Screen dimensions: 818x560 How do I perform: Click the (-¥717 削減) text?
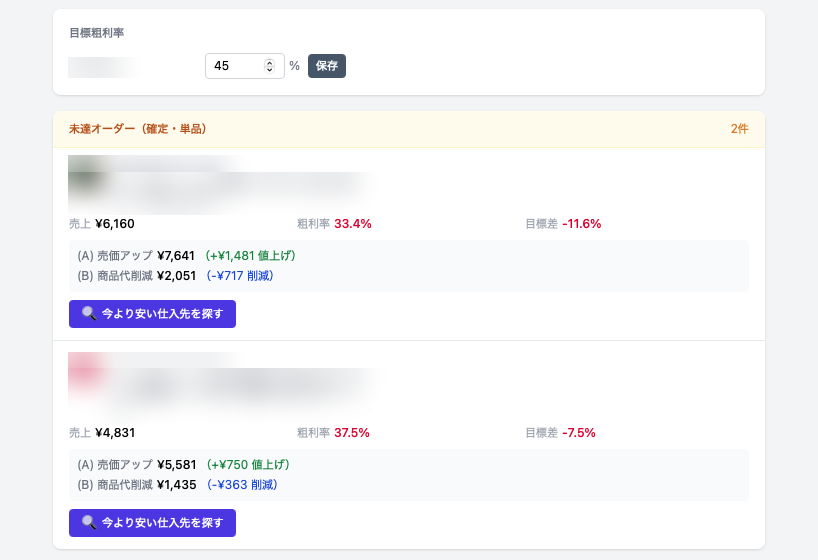240,276
